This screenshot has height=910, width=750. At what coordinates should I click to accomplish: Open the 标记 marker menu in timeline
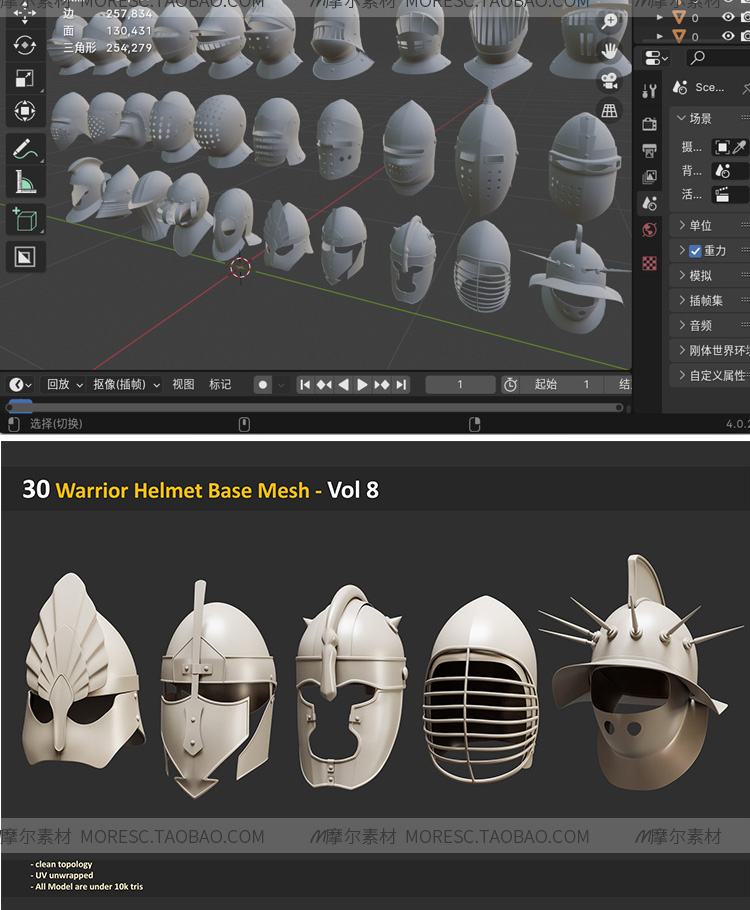pos(220,384)
